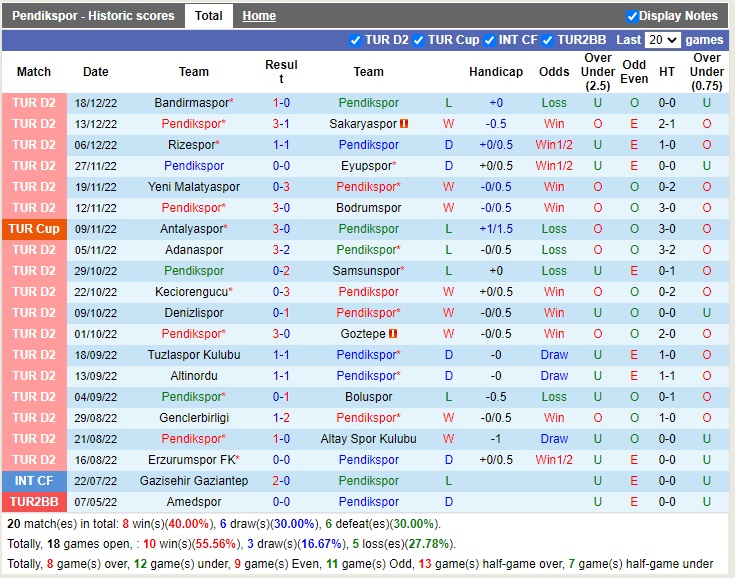Click the INT CF competition label

pyautogui.click(x=34, y=481)
